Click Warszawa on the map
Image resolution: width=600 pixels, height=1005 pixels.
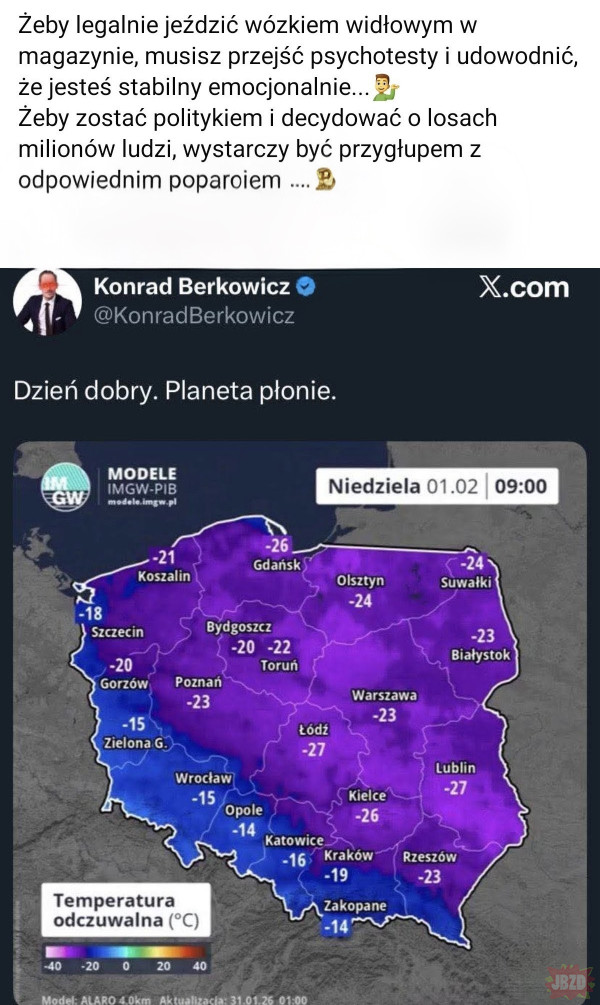pyautogui.click(x=384, y=696)
